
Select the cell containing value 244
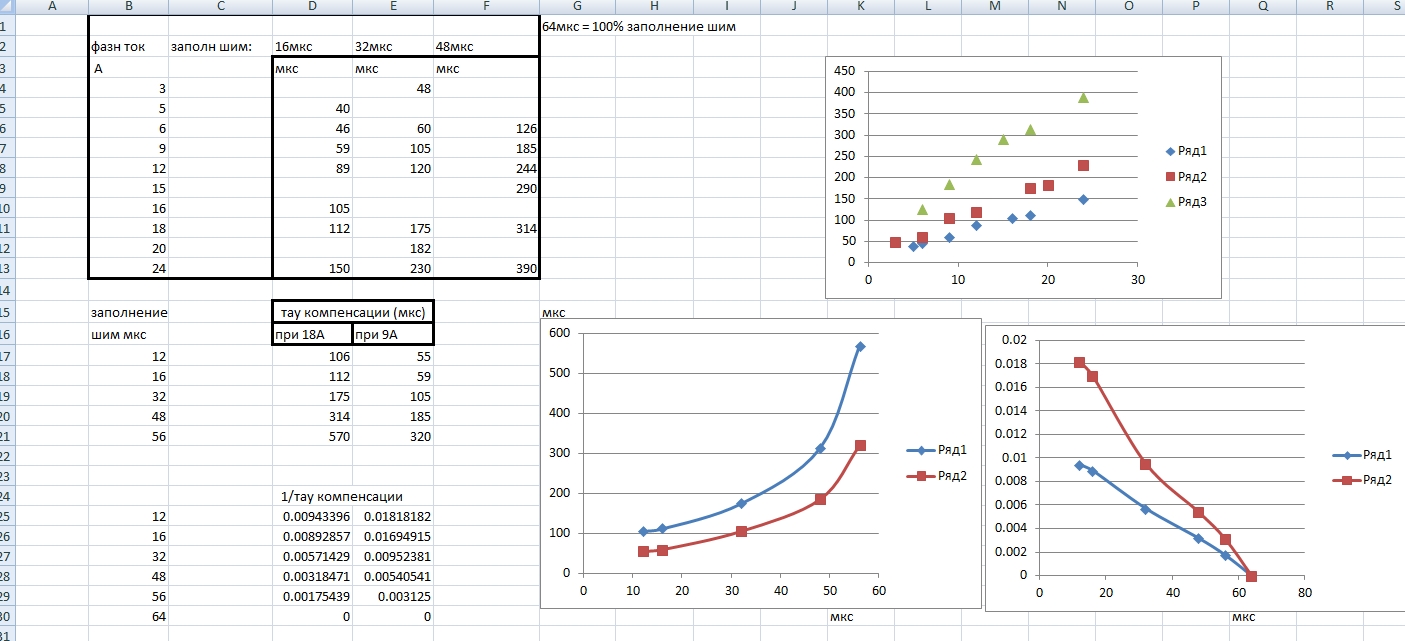point(486,169)
